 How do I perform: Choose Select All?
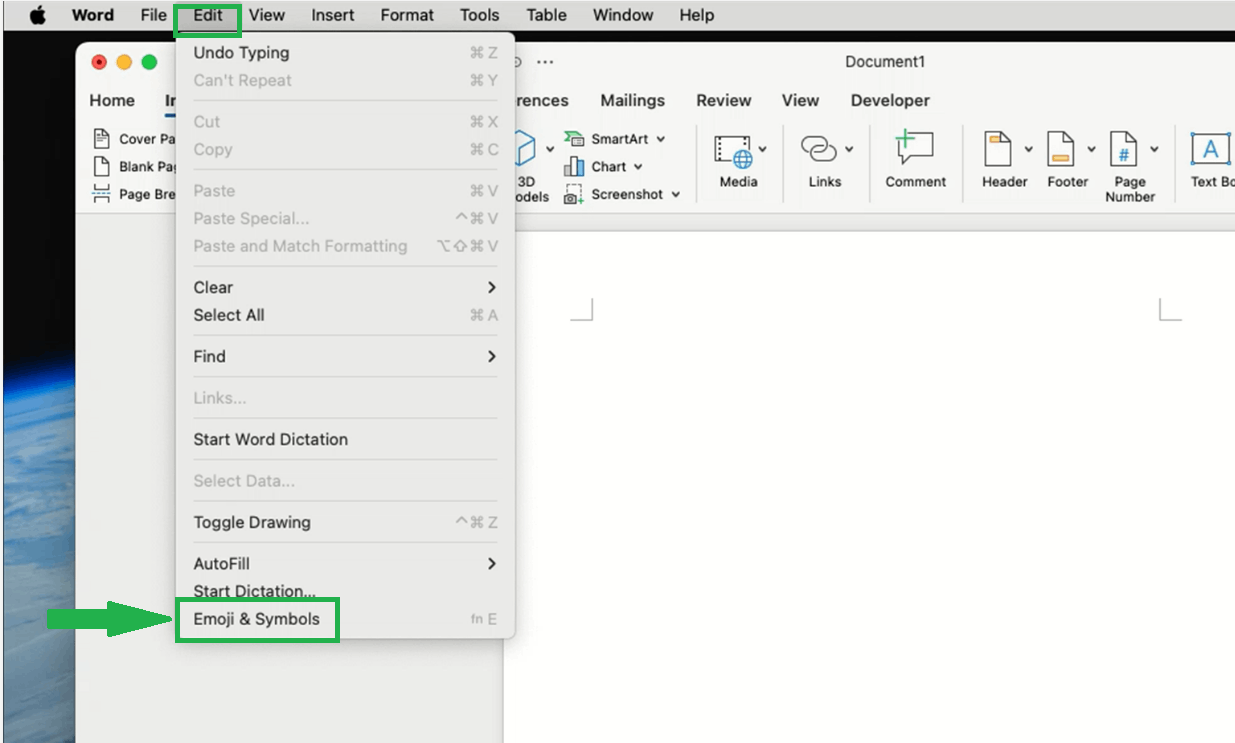pyautogui.click(x=345, y=315)
